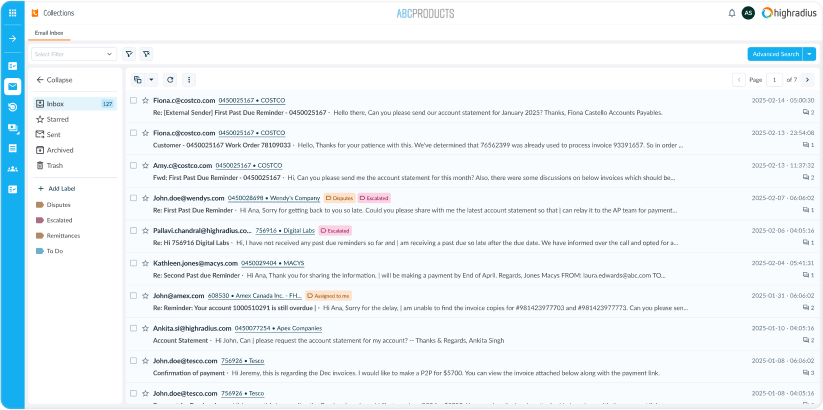Click the Assigned to me tag on Amex email

click(329, 296)
